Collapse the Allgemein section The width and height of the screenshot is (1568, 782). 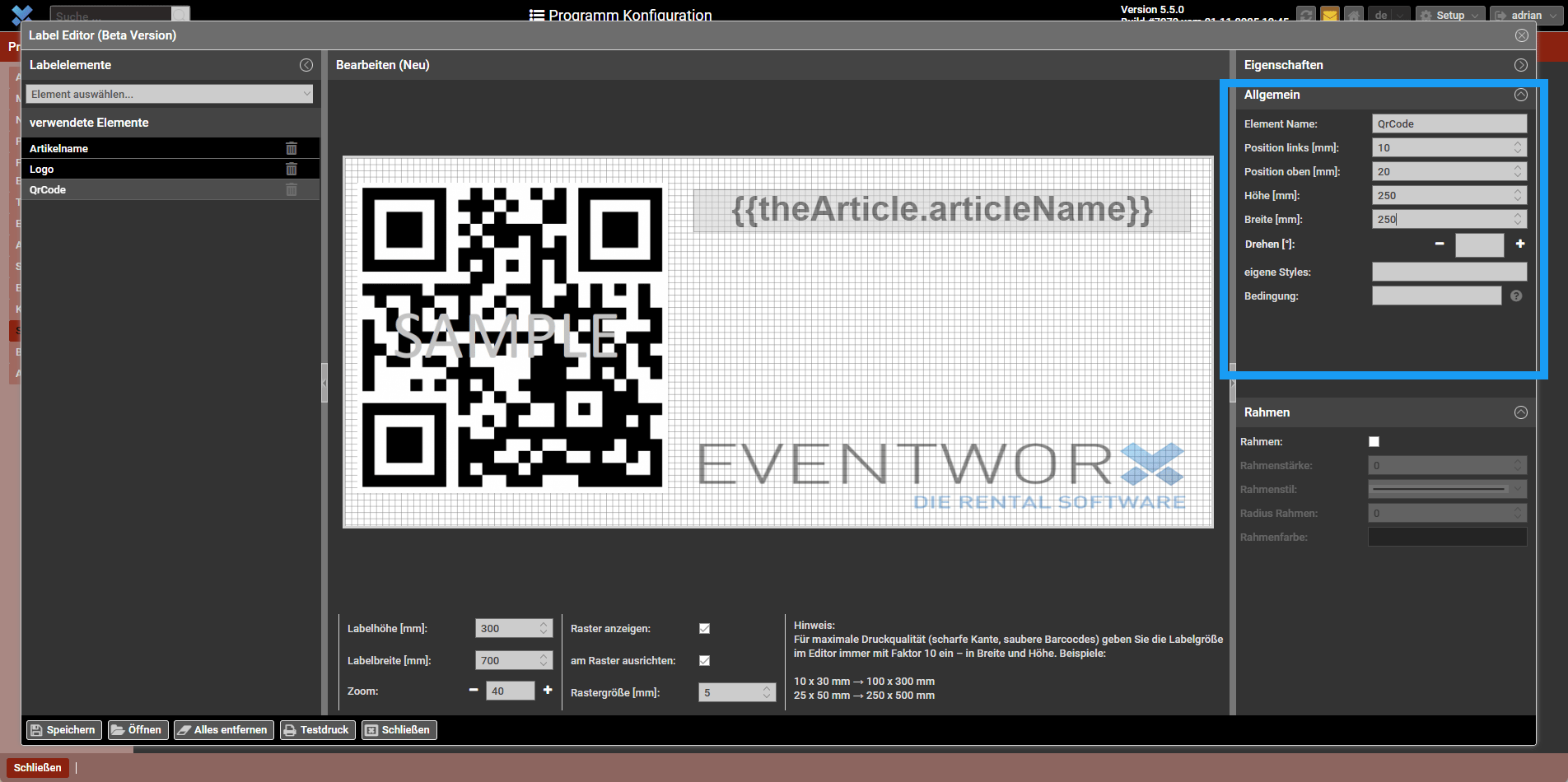[1520, 95]
